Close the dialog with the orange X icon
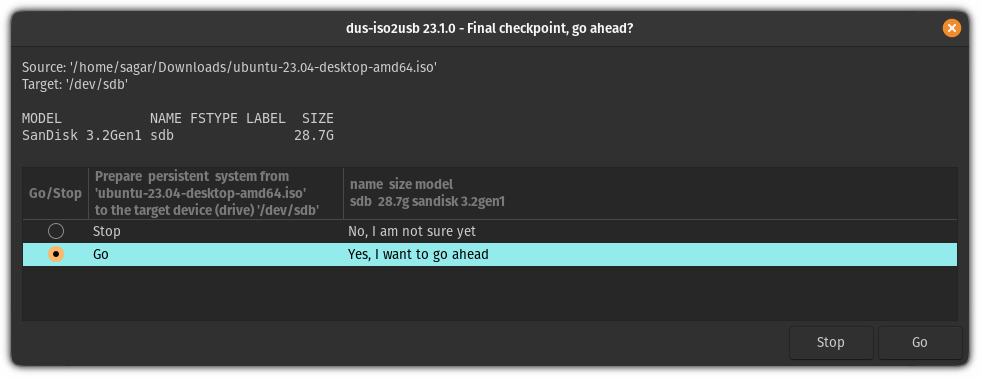 [x=951, y=28]
